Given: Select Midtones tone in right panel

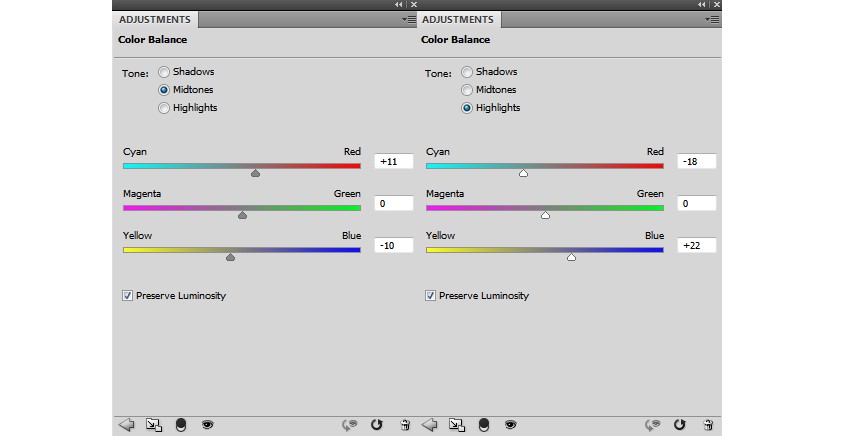Looking at the screenshot, I should (x=467, y=90).
